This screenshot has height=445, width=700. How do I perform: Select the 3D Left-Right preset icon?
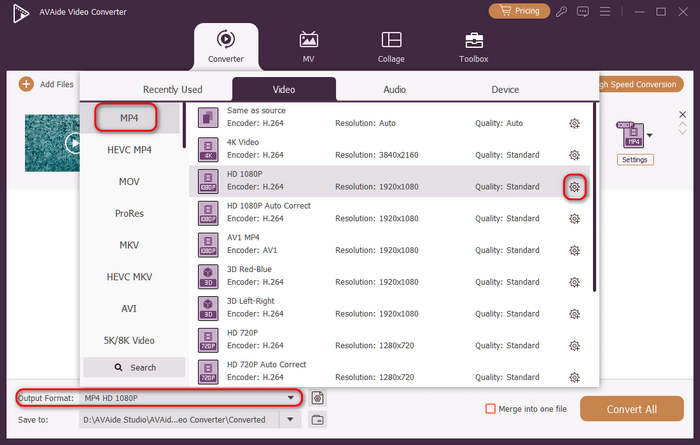click(x=208, y=308)
